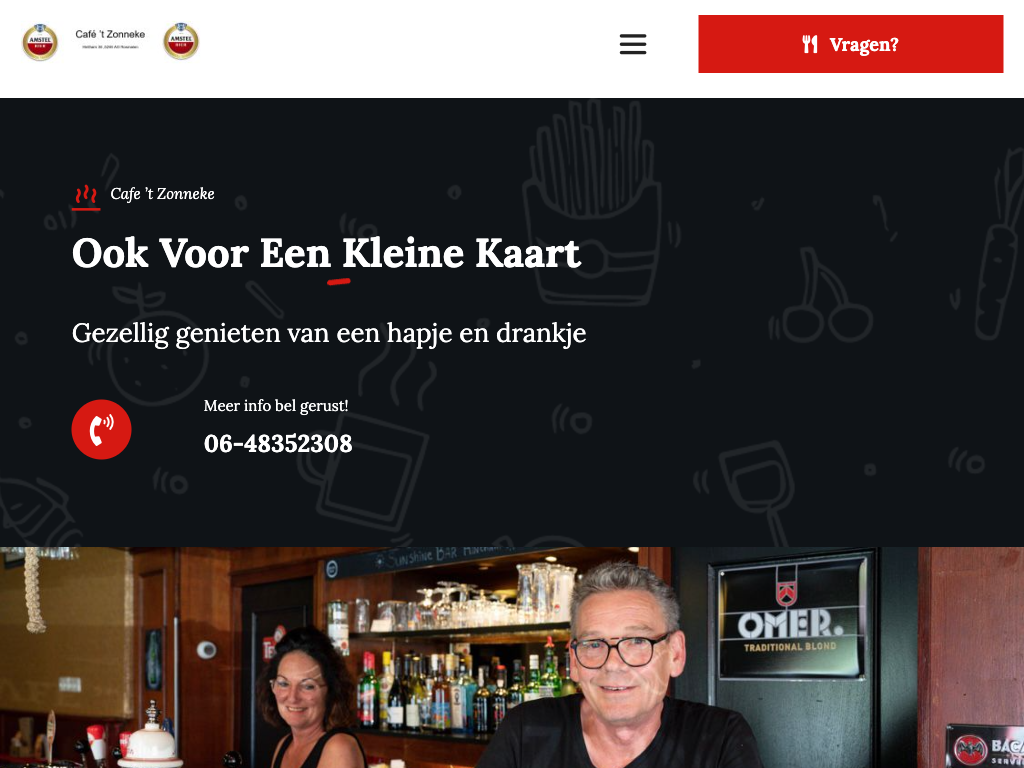Click the right Amstel beer logo

coord(181,41)
